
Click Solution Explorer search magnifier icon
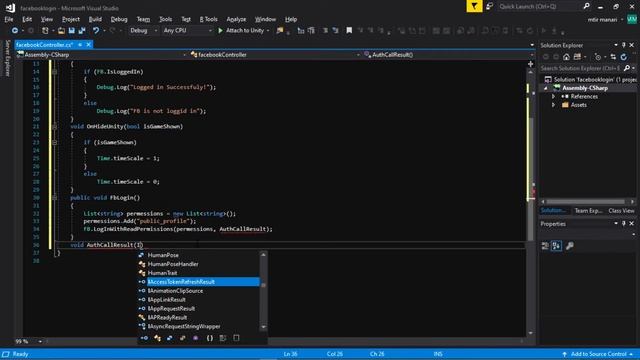tap(627, 68)
